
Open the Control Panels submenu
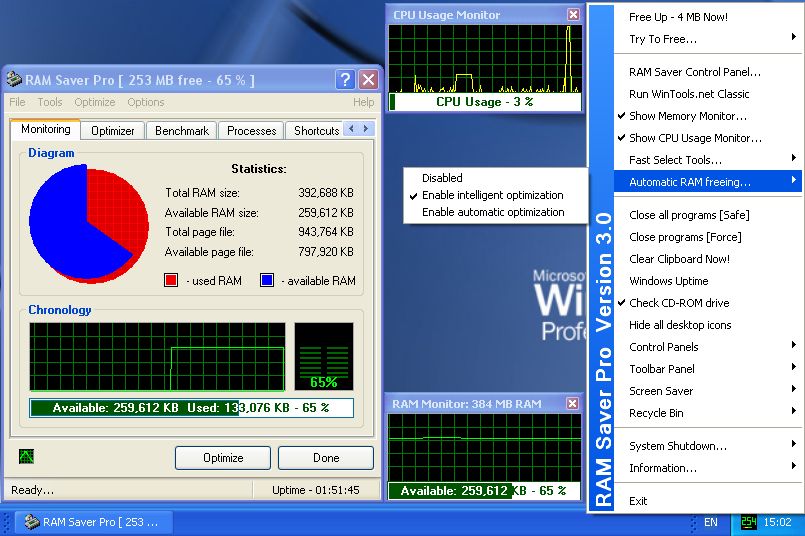pyautogui.click(x=663, y=347)
